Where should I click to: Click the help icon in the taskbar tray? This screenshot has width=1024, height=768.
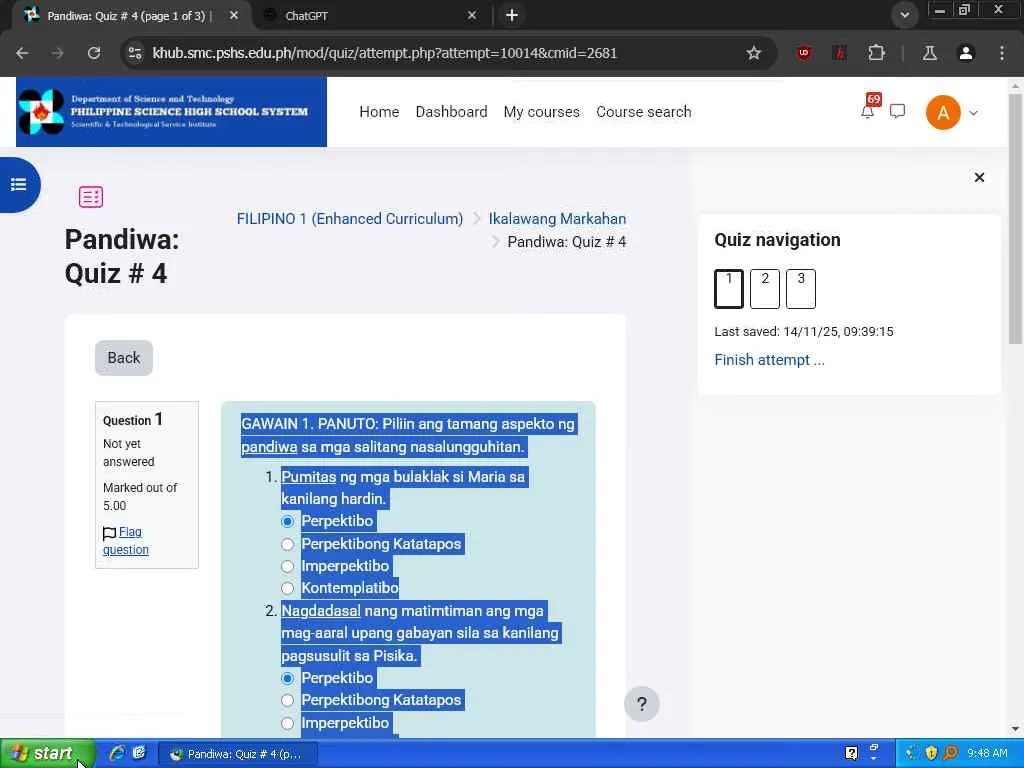click(x=852, y=754)
